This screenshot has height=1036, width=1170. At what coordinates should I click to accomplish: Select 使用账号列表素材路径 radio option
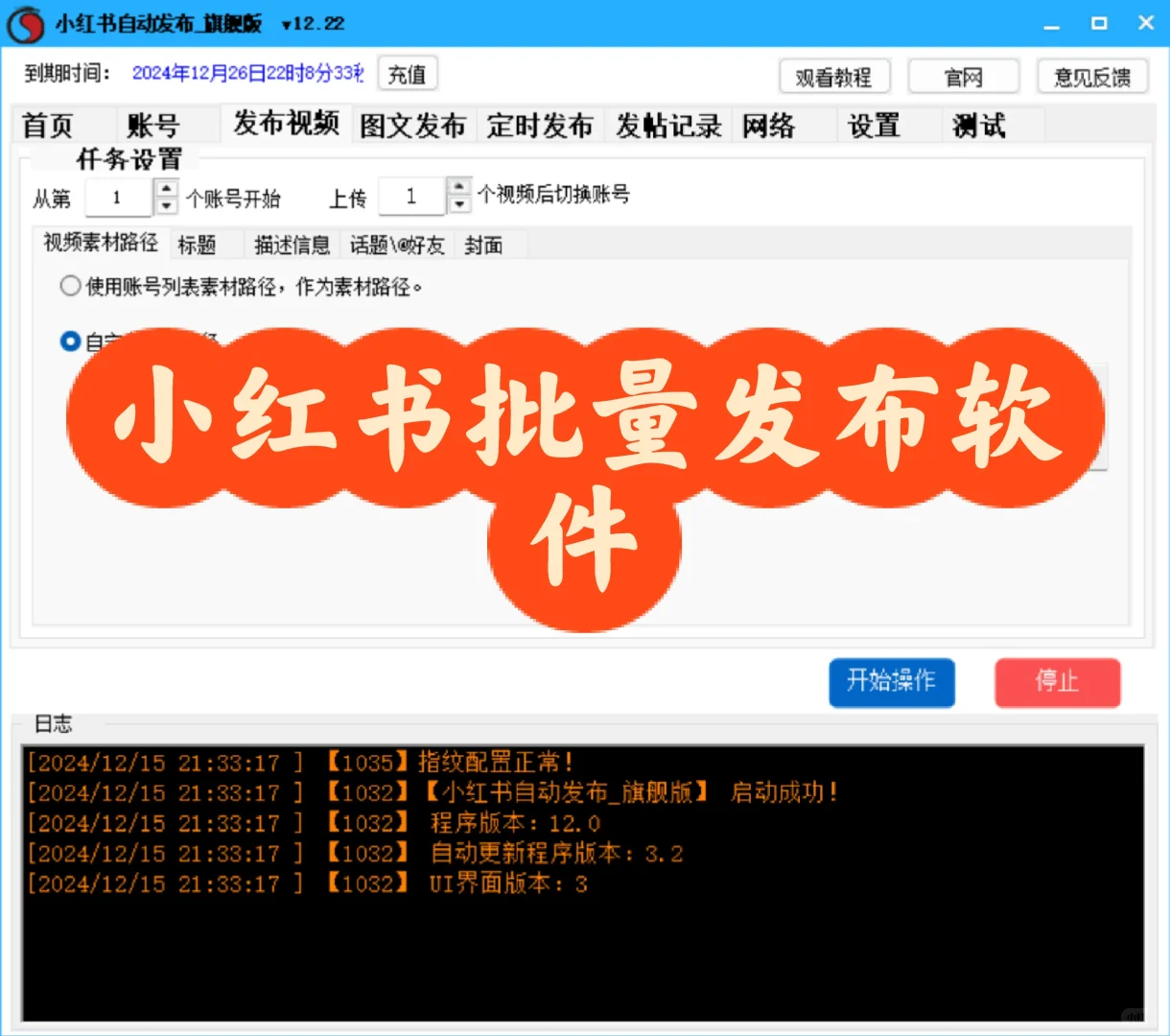tap(70, 285)
